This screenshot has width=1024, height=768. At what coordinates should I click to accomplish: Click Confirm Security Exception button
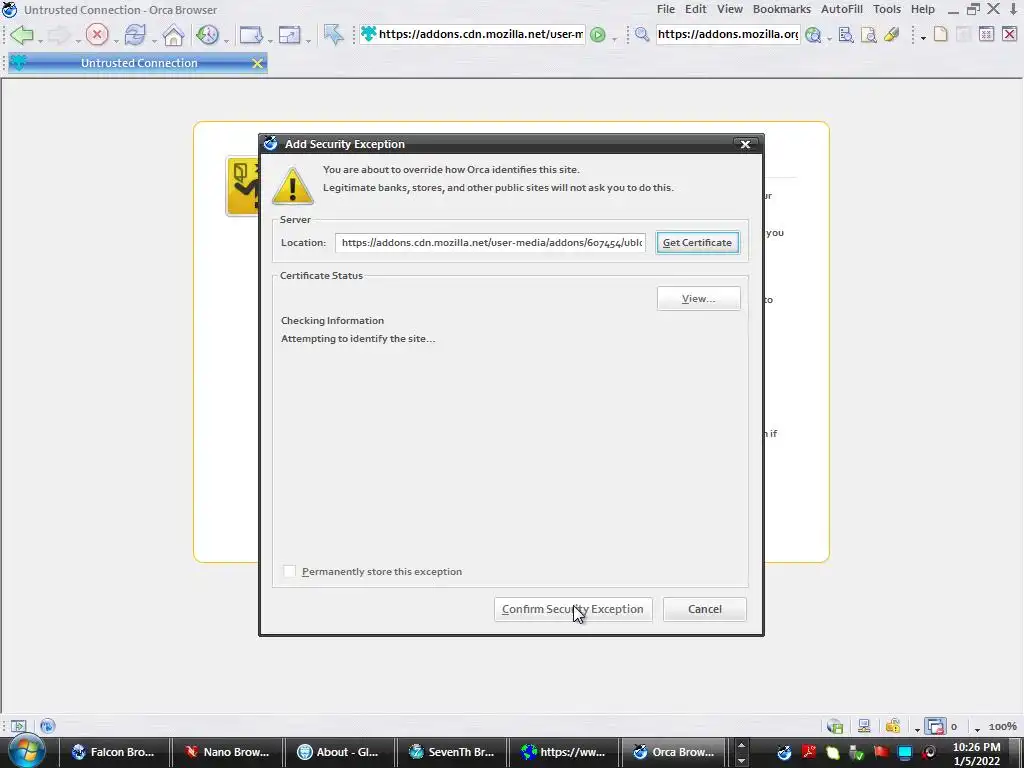573,609
